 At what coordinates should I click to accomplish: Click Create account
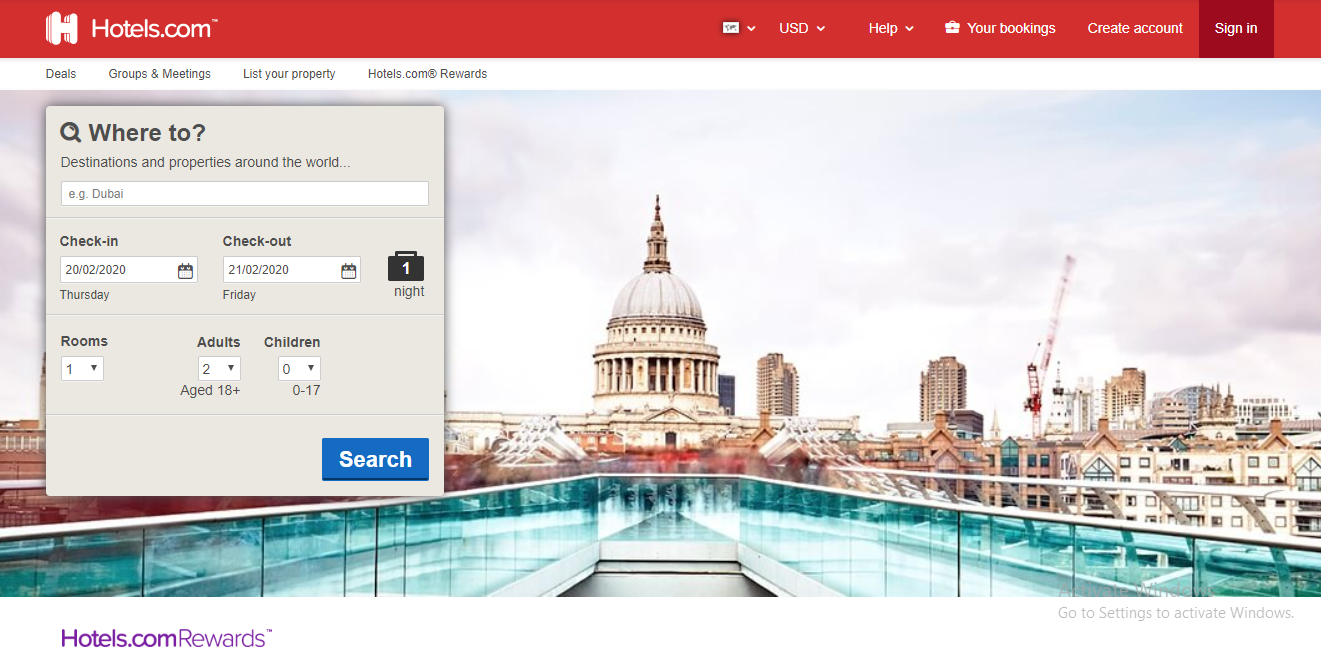tap(1135, 28)
